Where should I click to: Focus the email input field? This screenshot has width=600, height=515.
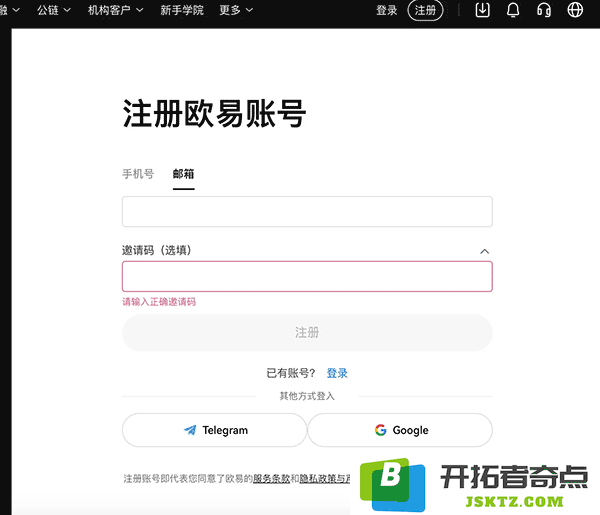point(307,212)
